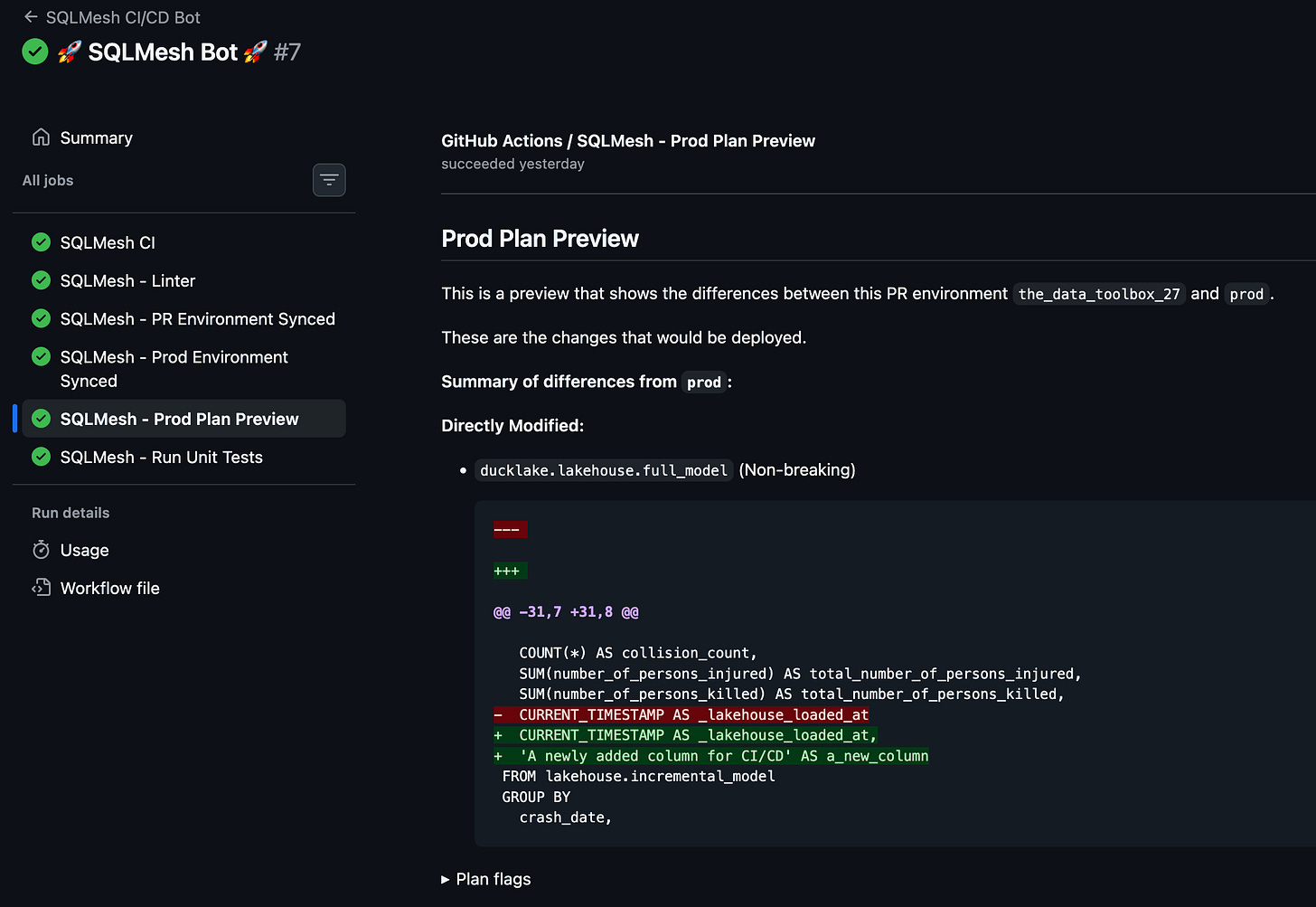
Task: Click the added _lakehouse_loaded_at, green line
Action: coord(686,735)
